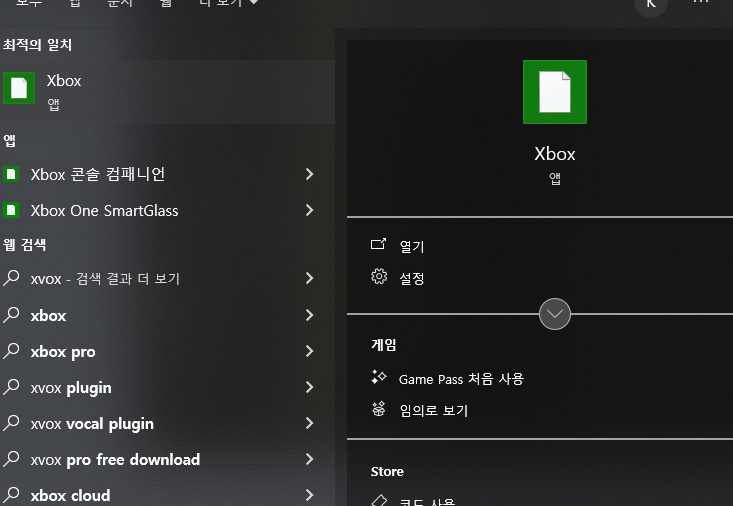Viewport: 733px width, 506px height.
Task: Open 설정 via the gear icon
Action: [379, 277]
